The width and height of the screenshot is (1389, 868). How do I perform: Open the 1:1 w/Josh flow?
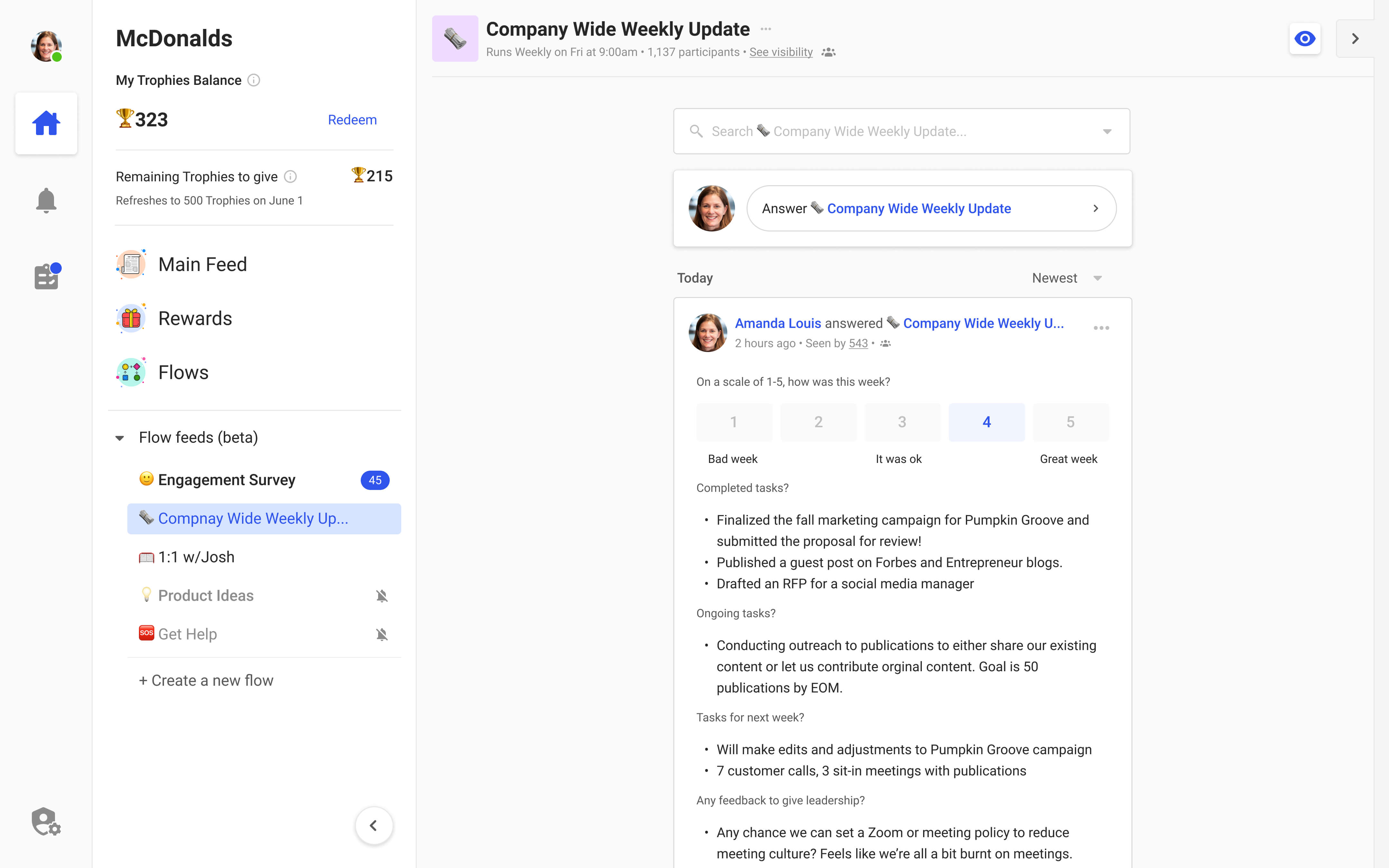[264, 557]
